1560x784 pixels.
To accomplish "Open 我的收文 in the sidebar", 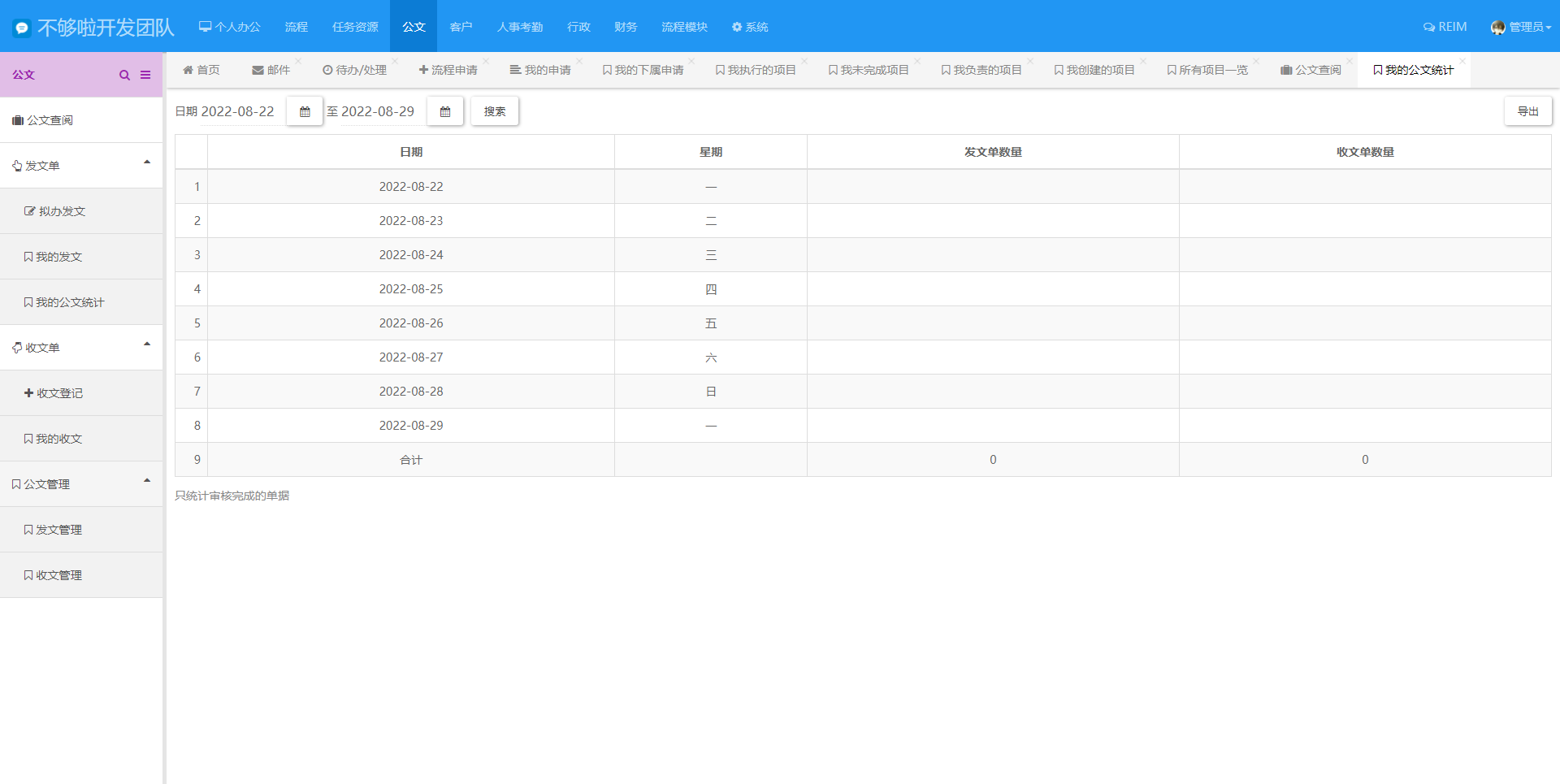I will [81, 439].
